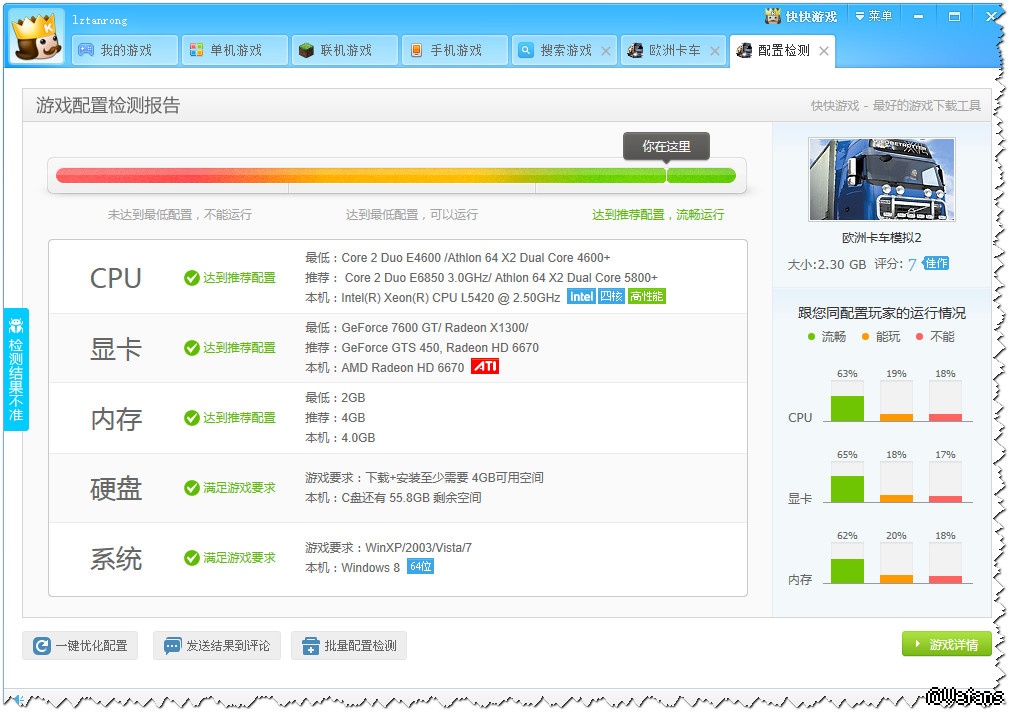Click the colorful icon on 单机游戏 tab
Image resolution: width=1015 pixels, height=717 pixels.
point(196,50)
